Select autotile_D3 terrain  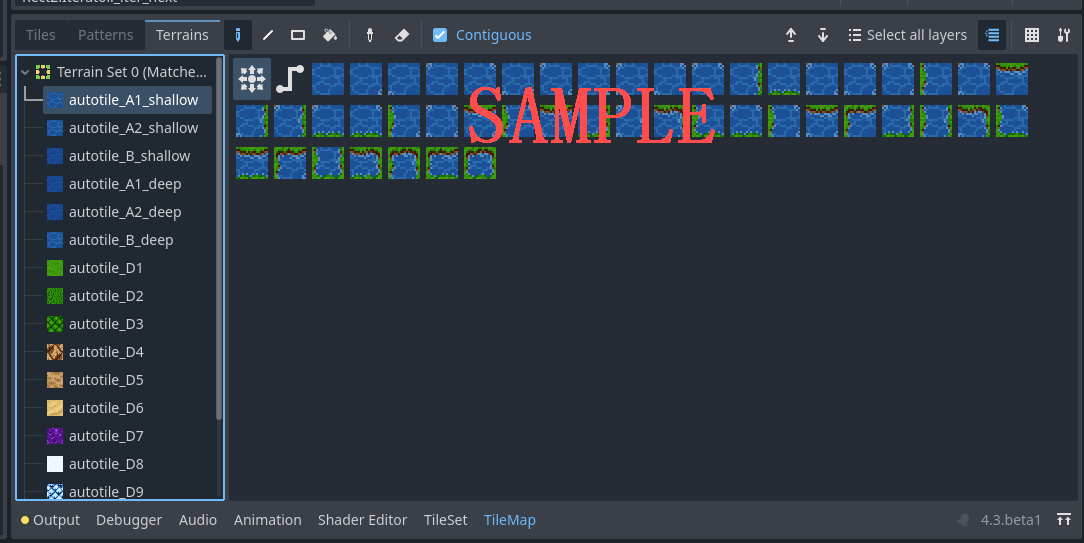127,324
